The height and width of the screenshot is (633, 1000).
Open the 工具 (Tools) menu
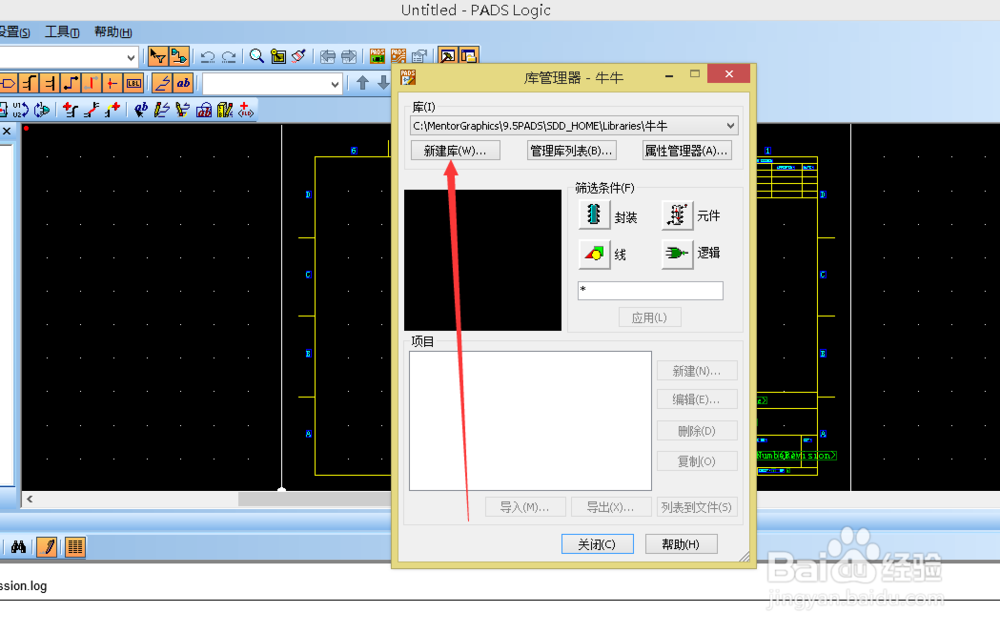tap(62, 32)
